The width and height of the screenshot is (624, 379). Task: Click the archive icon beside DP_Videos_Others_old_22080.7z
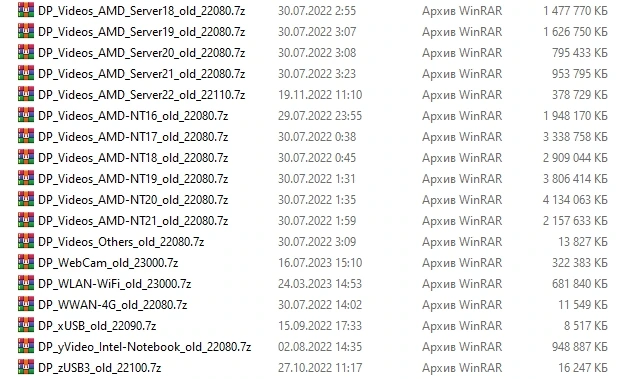[26, 241]
